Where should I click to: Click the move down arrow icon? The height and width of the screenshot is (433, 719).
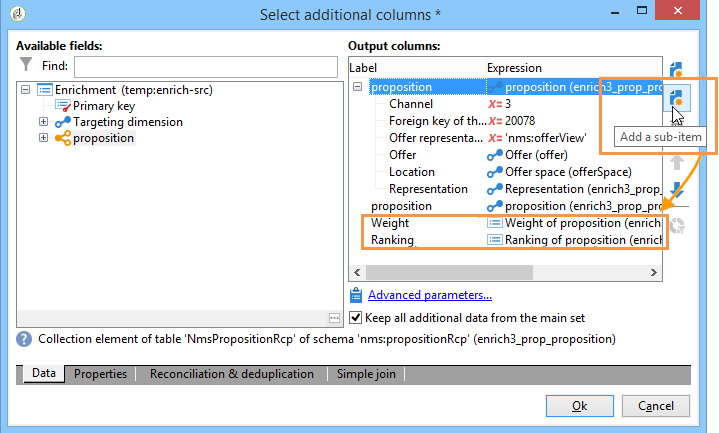[x=677, y=189]
